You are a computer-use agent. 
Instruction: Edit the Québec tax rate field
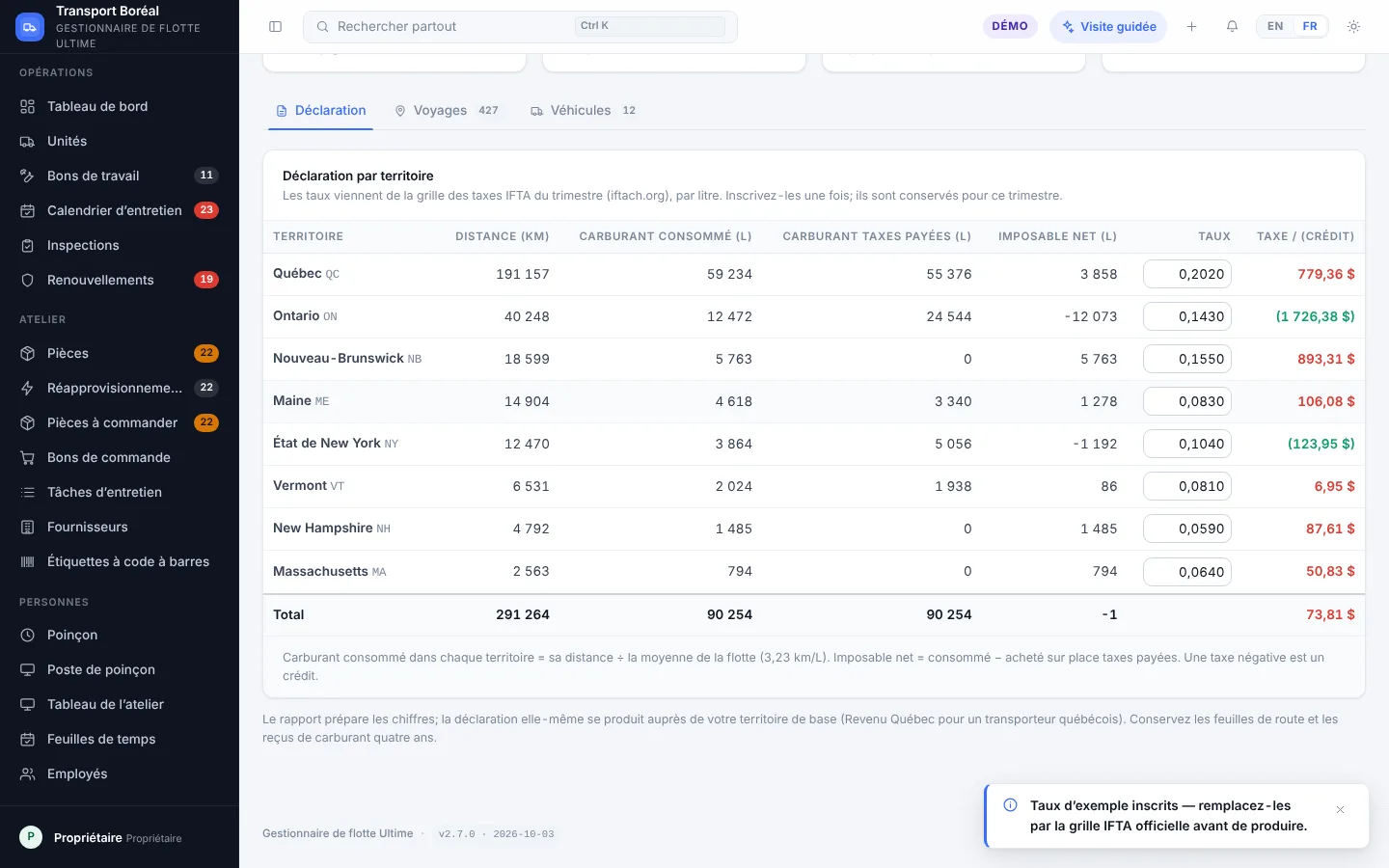tap(1187, 274)
